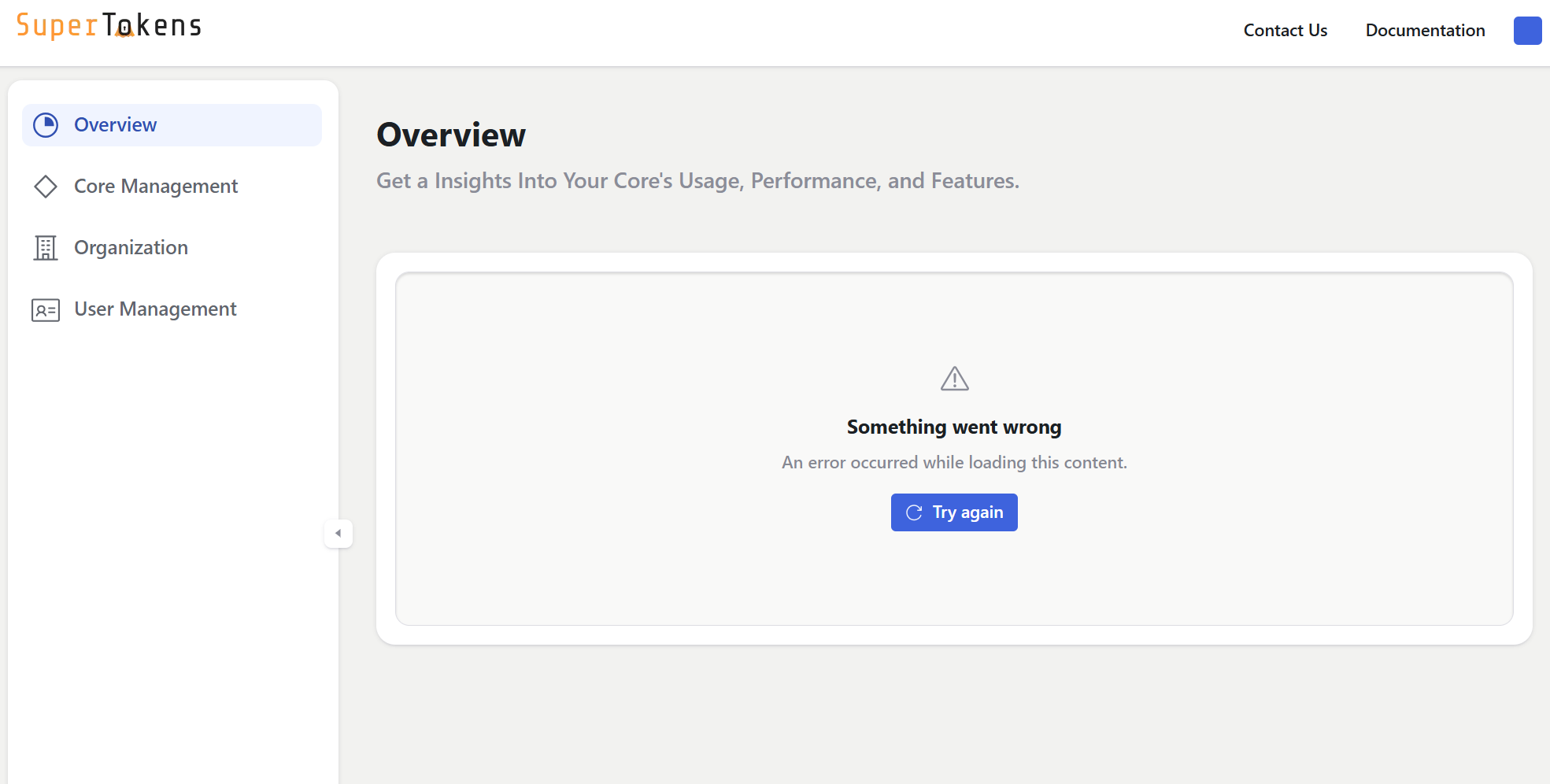
Task: Click the User Management ID card icon
Action: pyautogui.click(x=46, y=310)
